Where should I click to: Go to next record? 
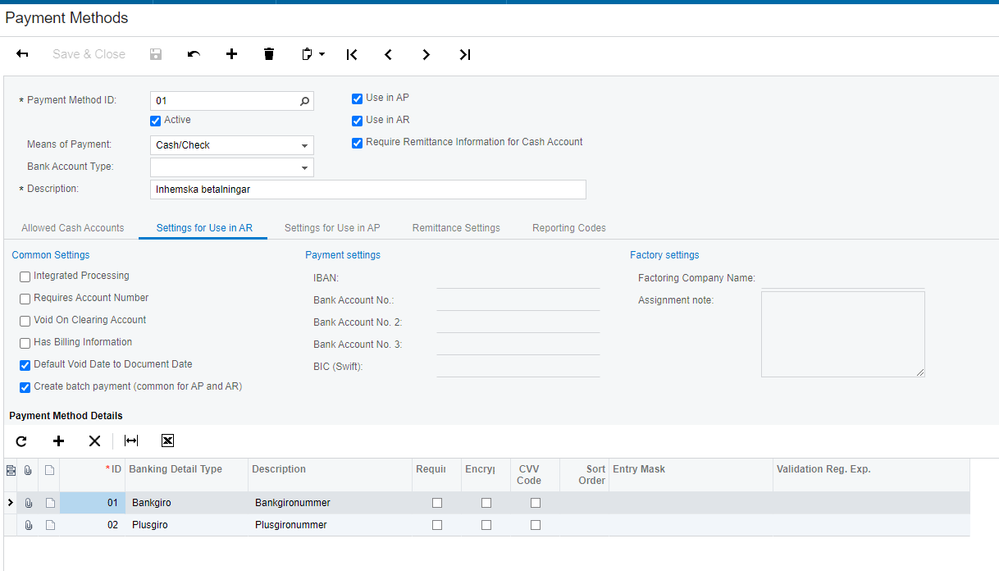coord(426,55)
